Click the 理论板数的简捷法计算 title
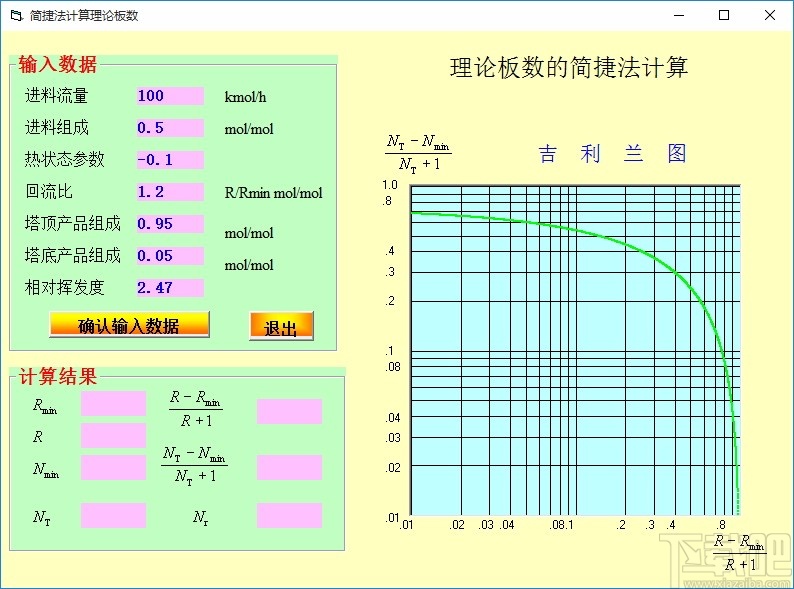 tap(569, 67)
